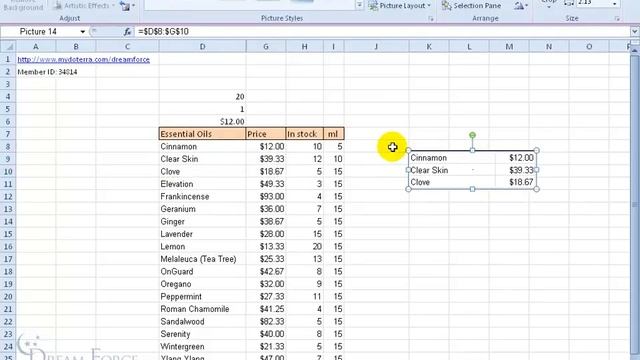The width and height of the screenshot is (640, 360).
Task: Select cell with Member ID: 34814
Action: 47,72
